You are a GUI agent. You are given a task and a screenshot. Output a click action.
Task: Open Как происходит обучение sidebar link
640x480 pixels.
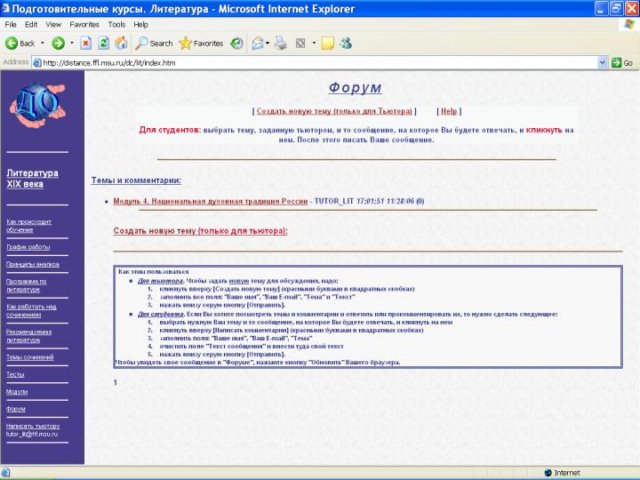[29, 226]
